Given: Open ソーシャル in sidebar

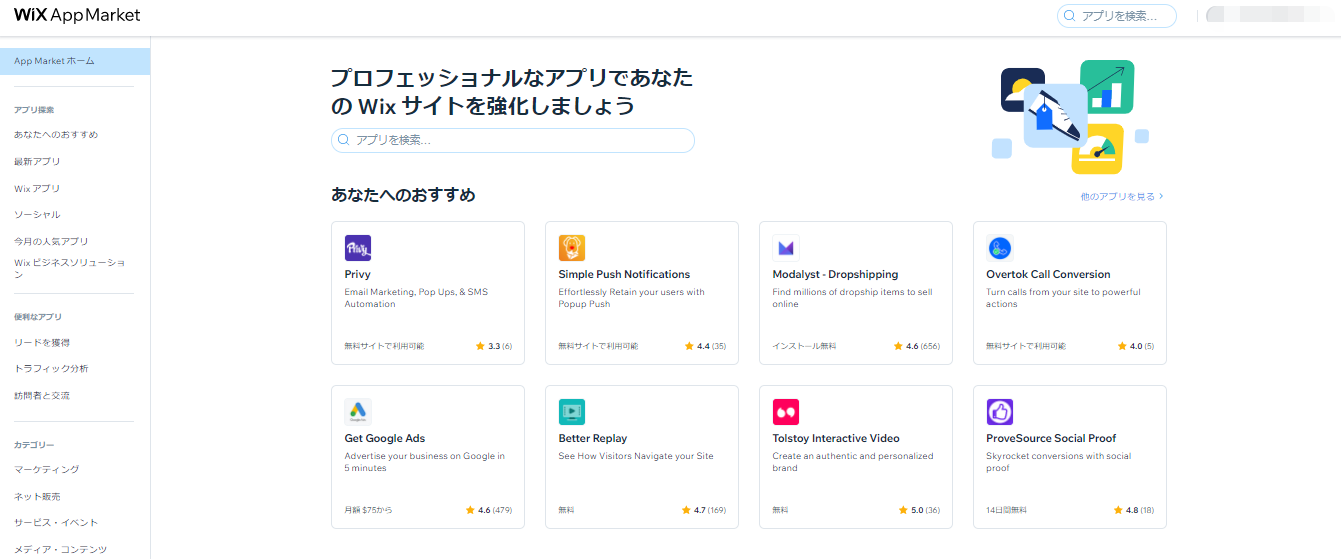Looking at the screenshot, I should pyautogui.click(x=37, y=214).
